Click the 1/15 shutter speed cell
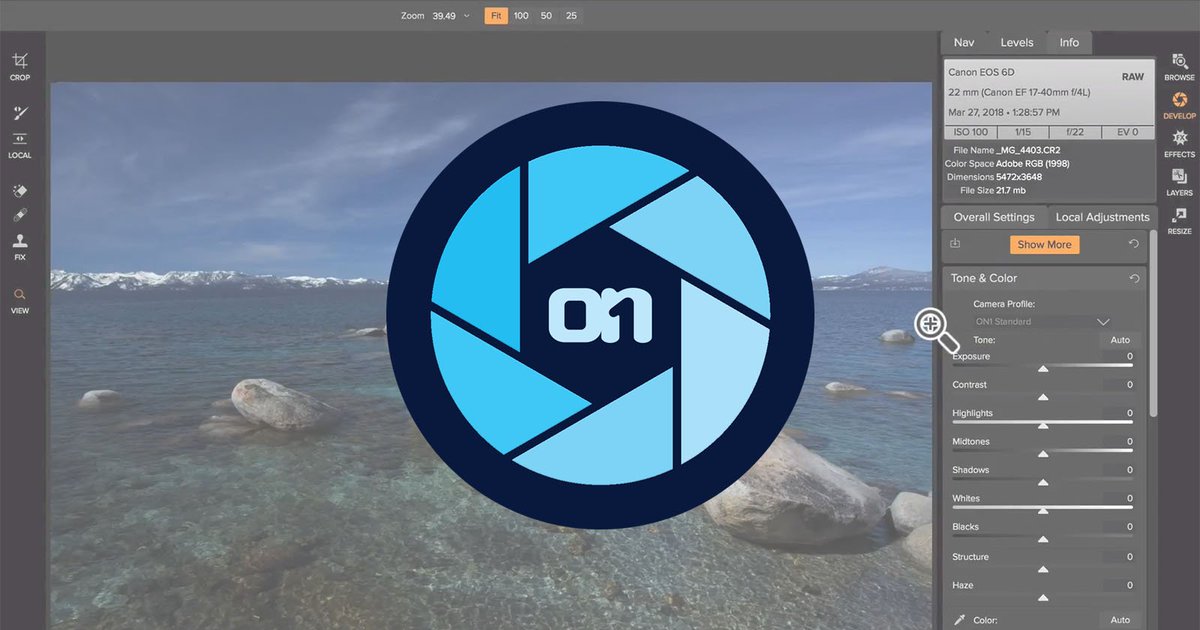Screen dimensions: 1200x630 1021,132
